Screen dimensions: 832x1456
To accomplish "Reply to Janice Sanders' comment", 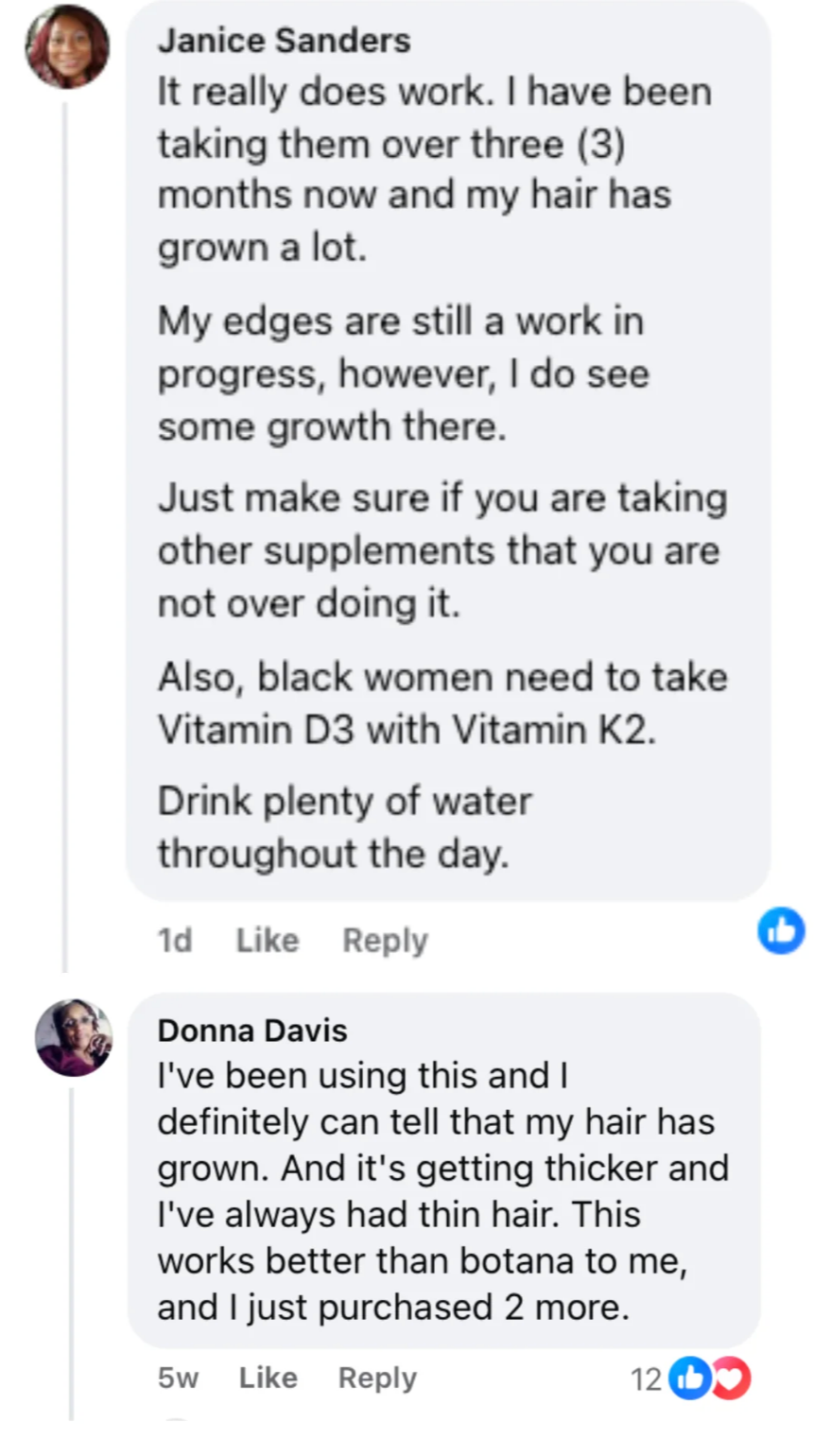I will click(x=385, y=940).
